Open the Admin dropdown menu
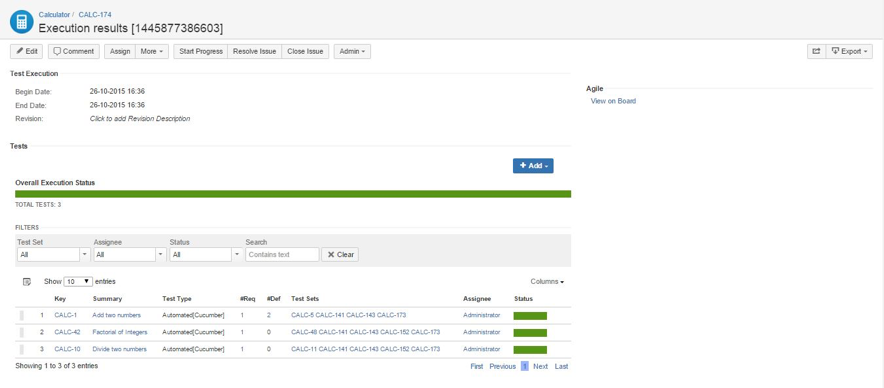The width and height of the screenshot is (884, 388). pyautogui.click(x=352, y=51)
